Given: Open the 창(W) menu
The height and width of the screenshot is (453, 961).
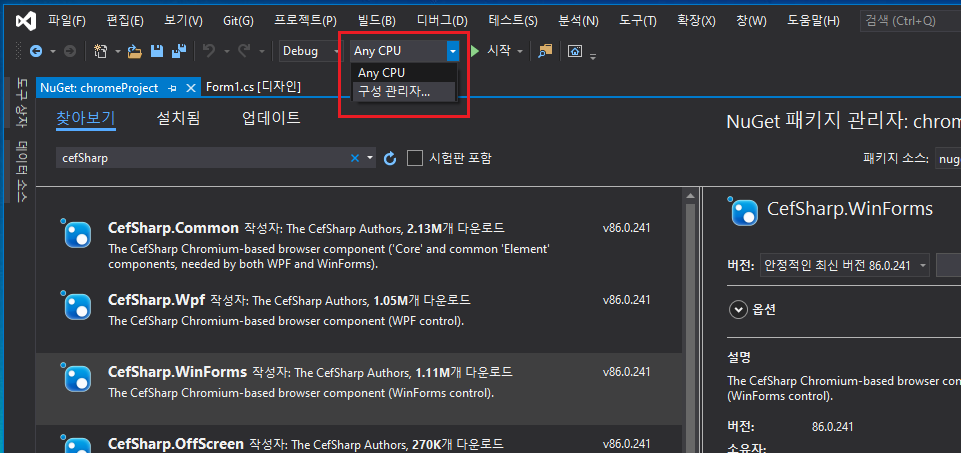Looking at the screenshot, I should pyautogui.click(x=751, y=21).
